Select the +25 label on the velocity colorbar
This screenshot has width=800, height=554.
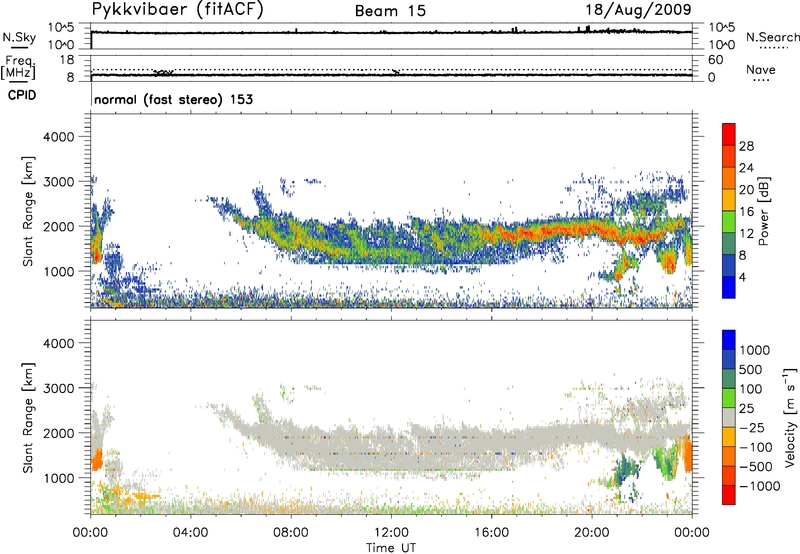click(747, 409)
